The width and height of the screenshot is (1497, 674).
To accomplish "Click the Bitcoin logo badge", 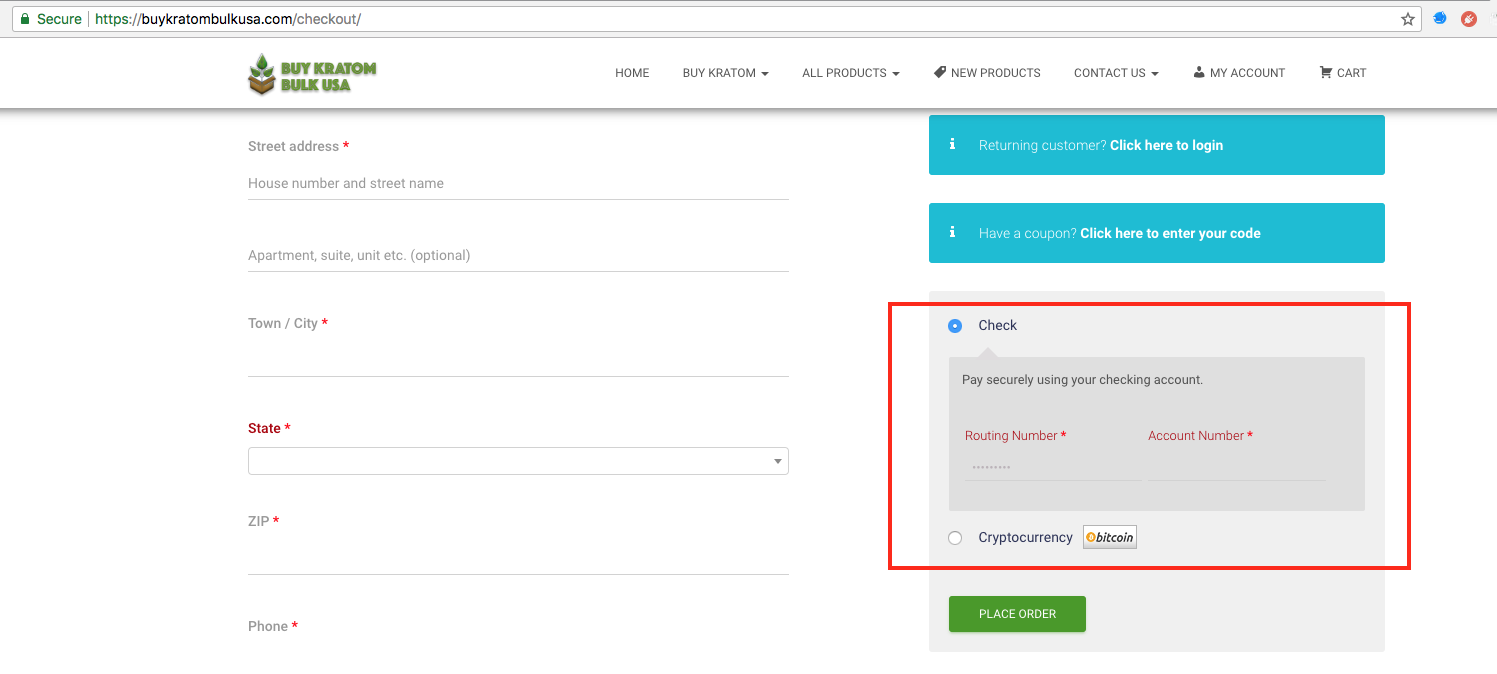I will coord(1110,537).
